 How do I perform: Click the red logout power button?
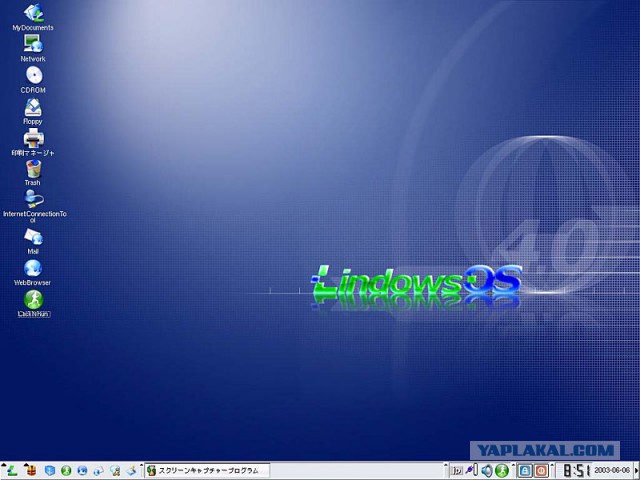point(542,471)
